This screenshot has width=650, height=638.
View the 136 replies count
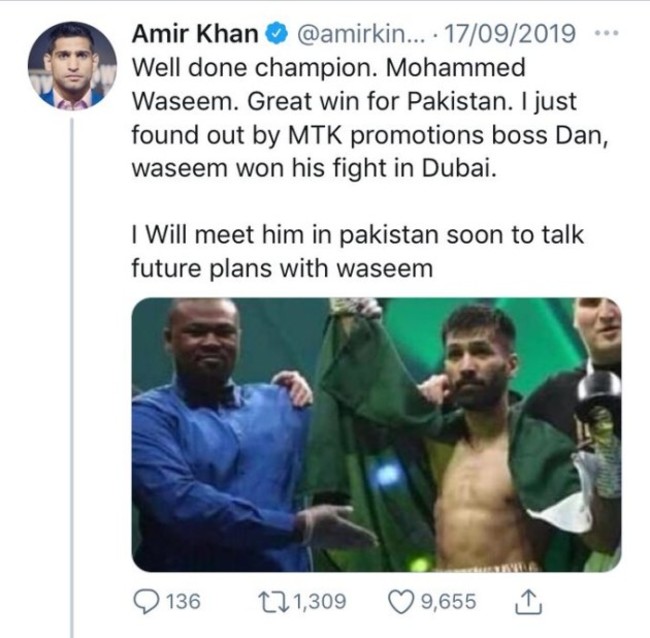182,602
